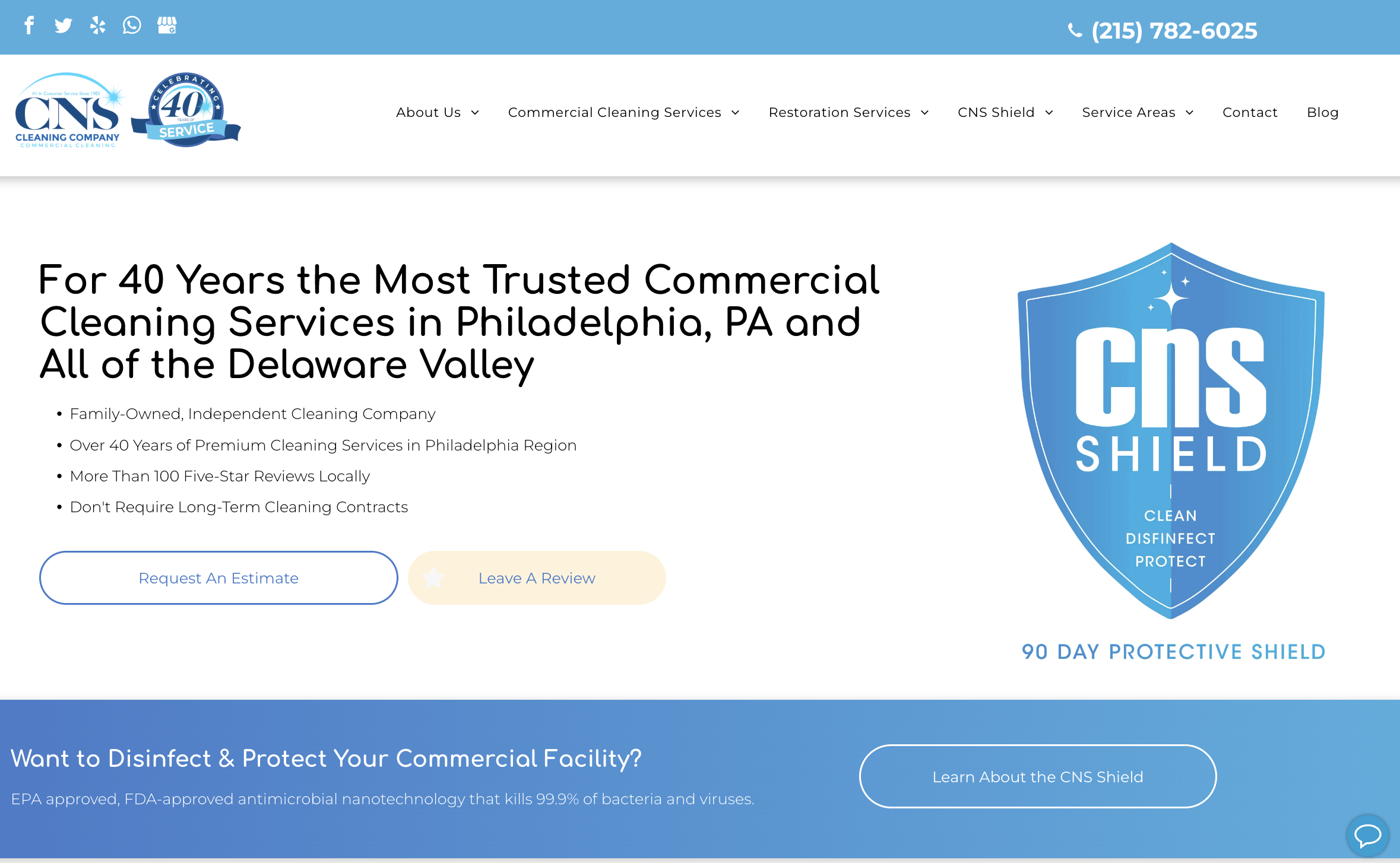The width and height of the screenshot is (1400, 863).
Task: Select the Contact menu item
Action: pyautogui.click(x=1248, y=112)
